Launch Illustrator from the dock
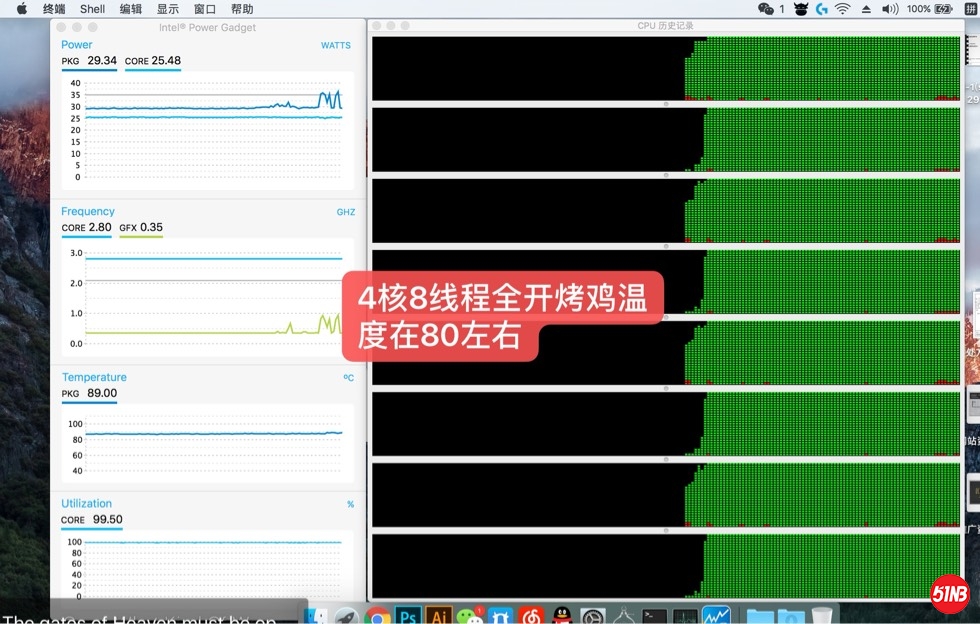The height and width of the screenshot is (624, 980). pyautogui.click(x=438, y=616)
